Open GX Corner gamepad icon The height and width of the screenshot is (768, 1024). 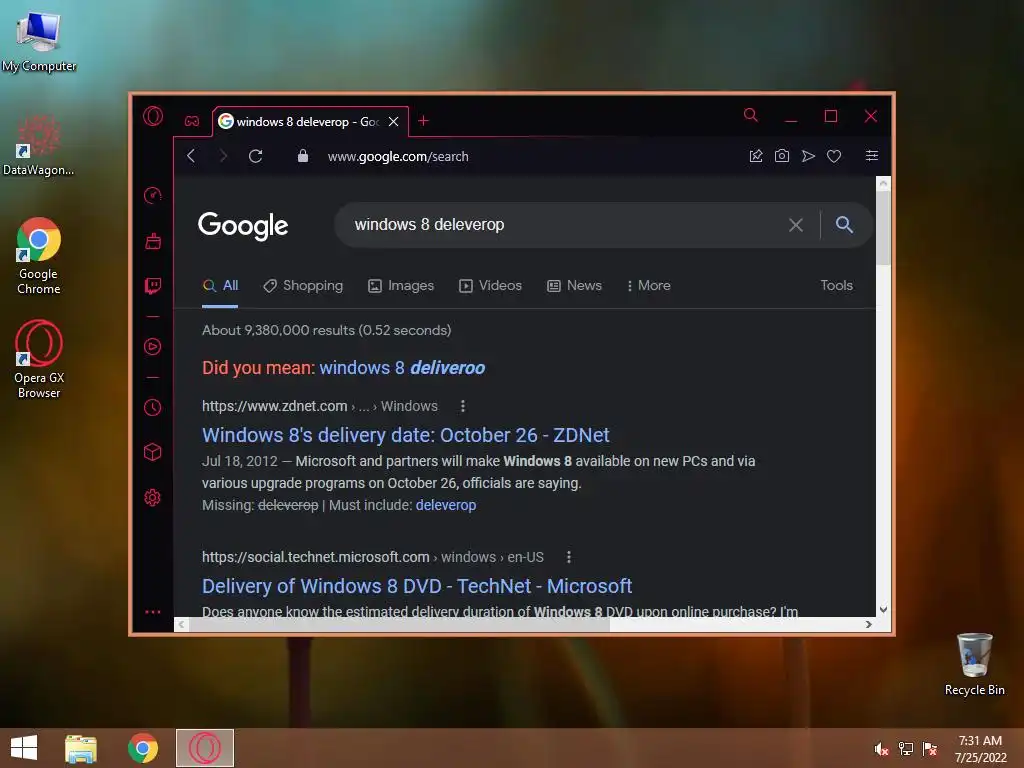[192, 121]
